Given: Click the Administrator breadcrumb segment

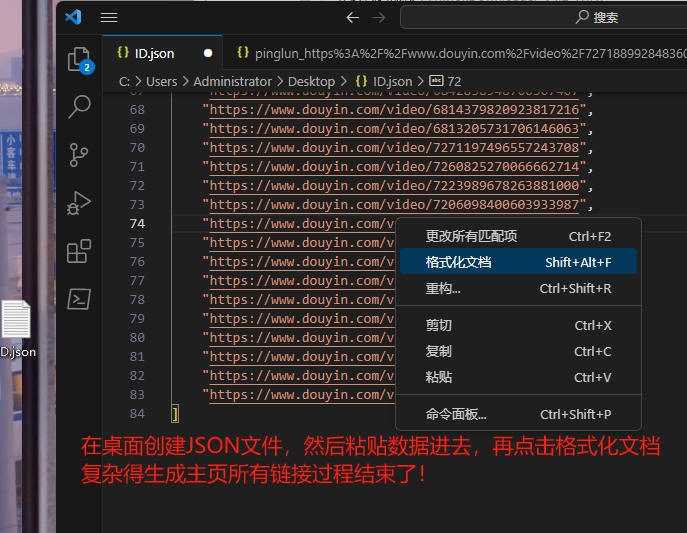Looking at the screenshot, I should tap(232, 81).
